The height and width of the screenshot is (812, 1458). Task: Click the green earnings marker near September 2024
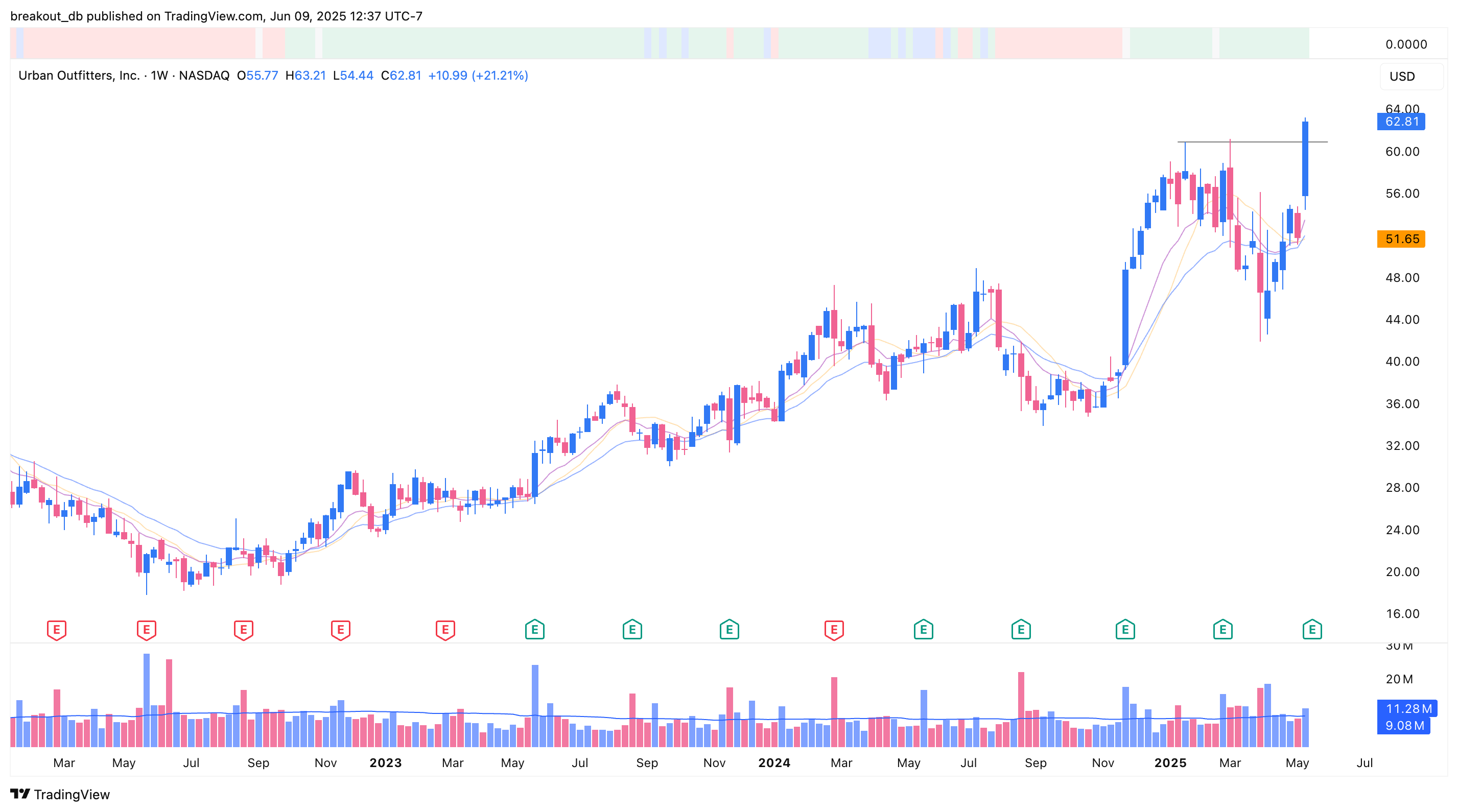[x=1022, y=629]
